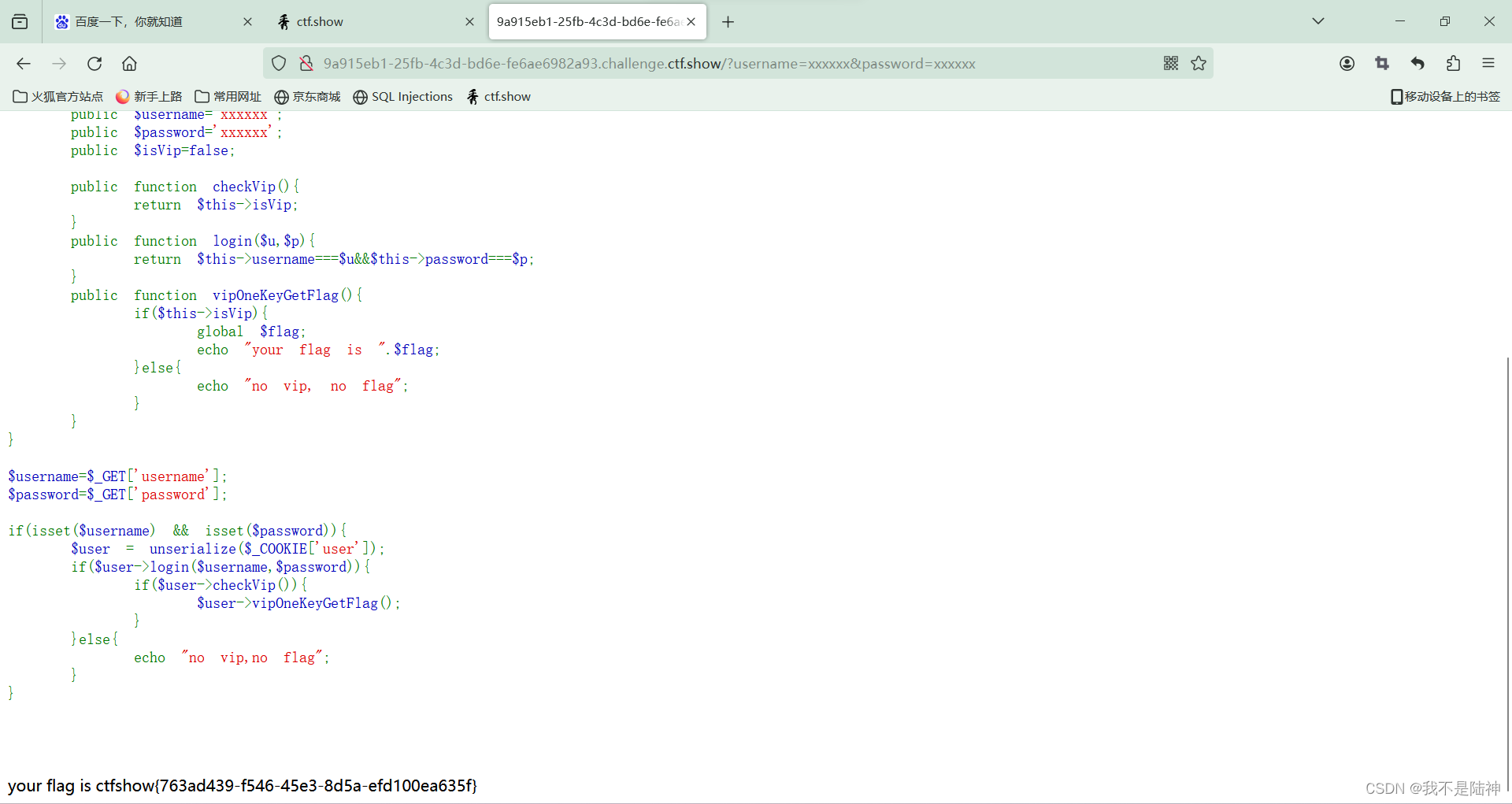Click the undo arrow toolbar icon
The height and width of the screenshot is (804, 1512).
[1417, 63]
